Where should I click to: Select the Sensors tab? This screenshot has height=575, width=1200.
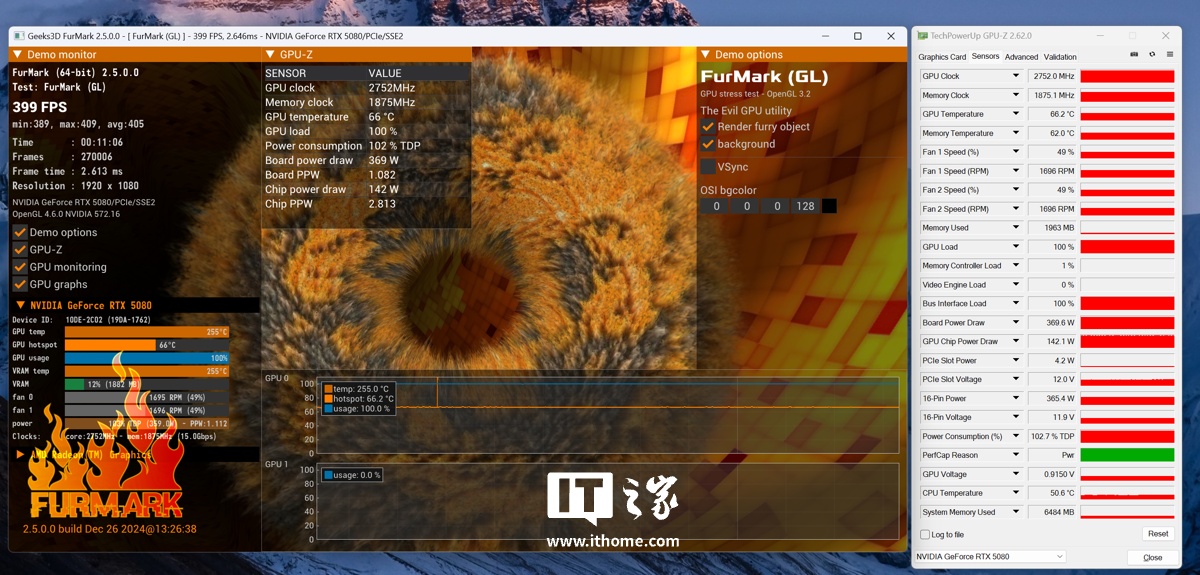(985, 57)
